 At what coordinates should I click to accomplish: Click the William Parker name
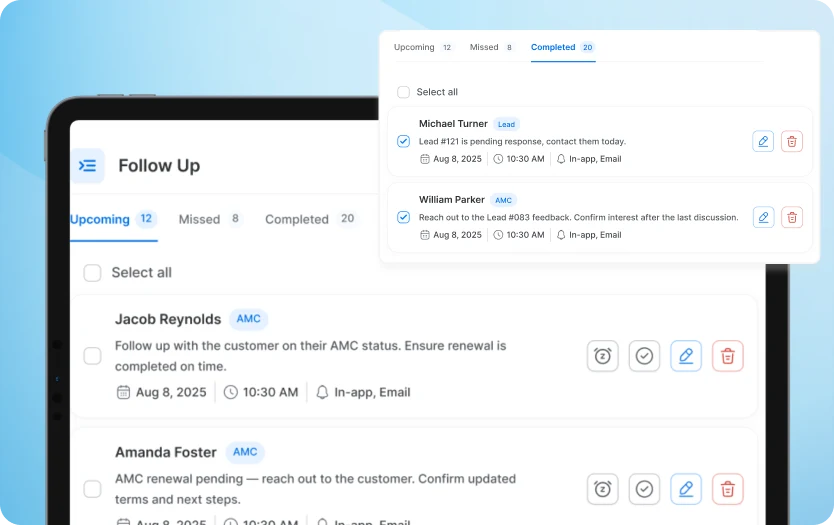coord(452,200)
